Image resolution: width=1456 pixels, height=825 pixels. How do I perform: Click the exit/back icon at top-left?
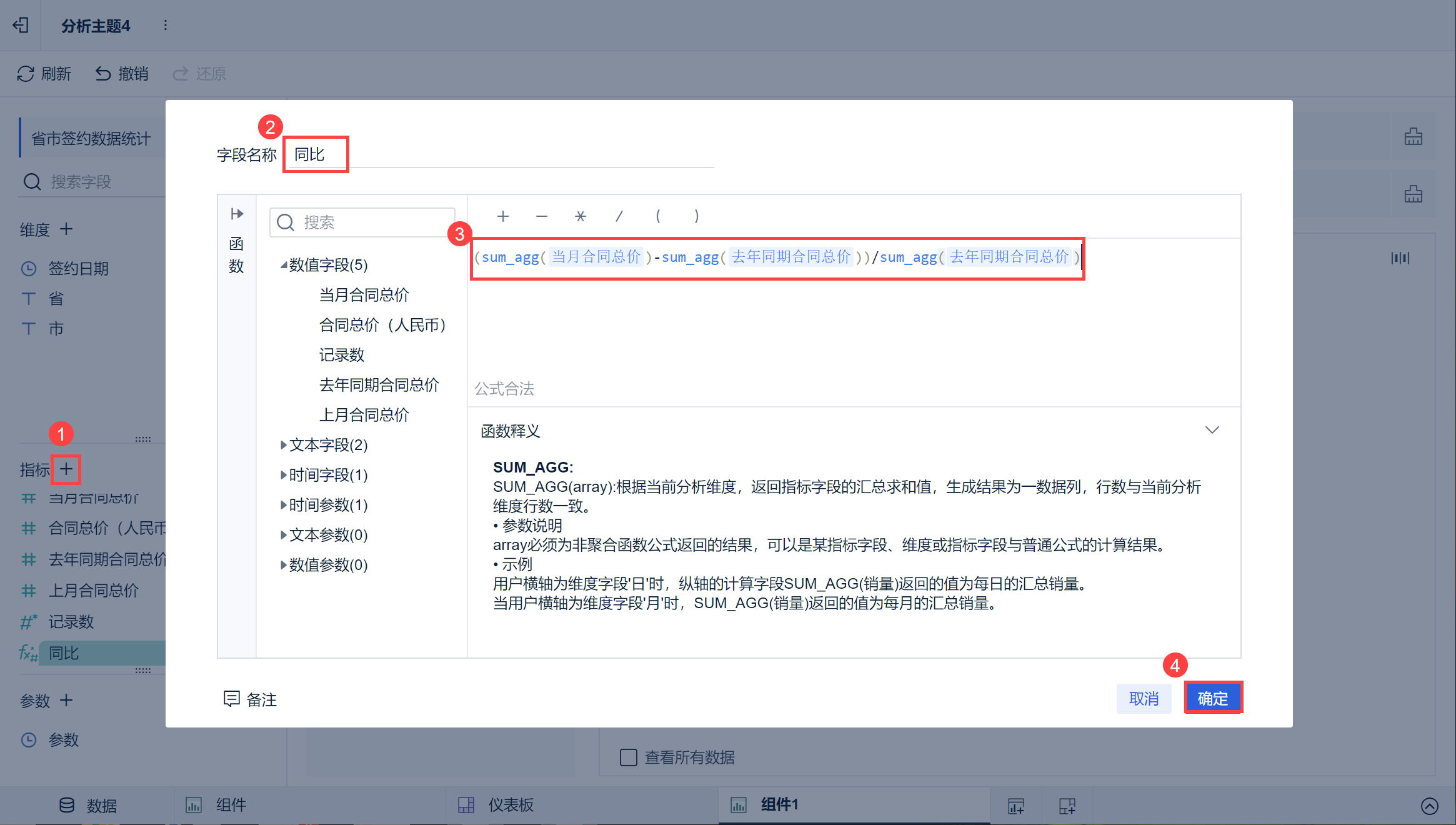click(x=21, y=25)
